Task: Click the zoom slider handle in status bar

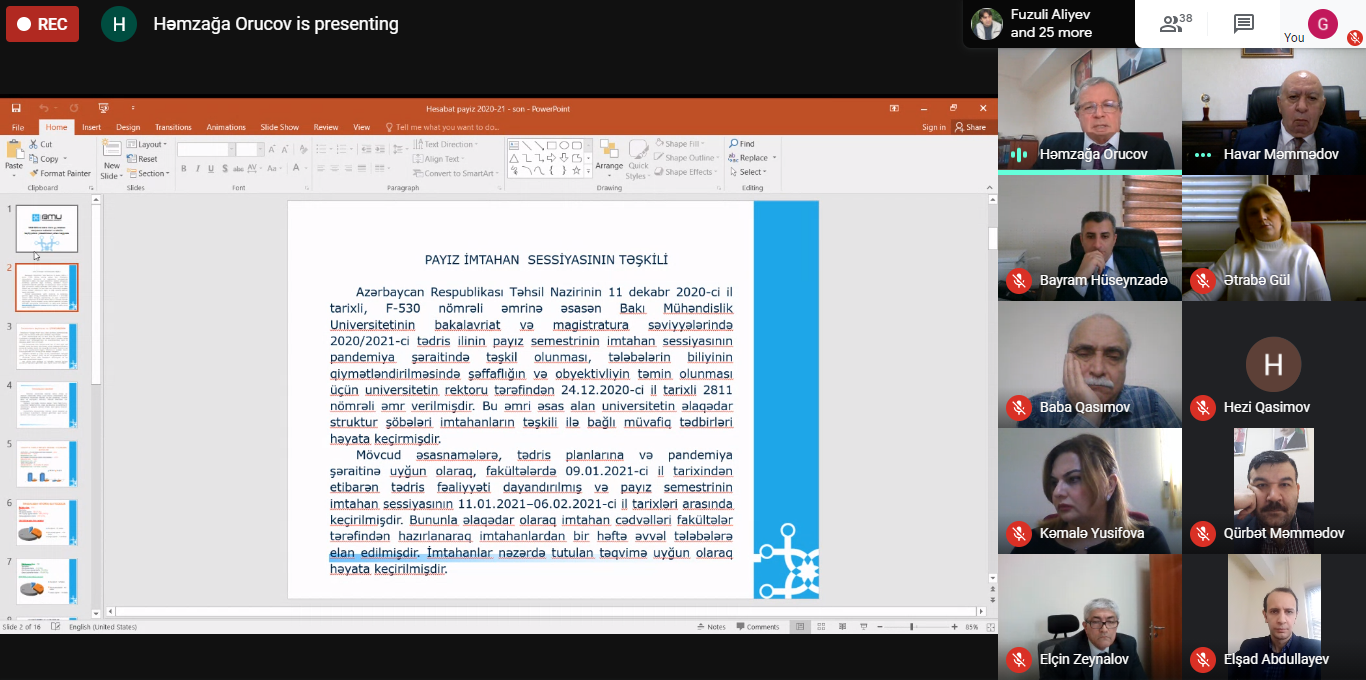Action: coord(912,627)
